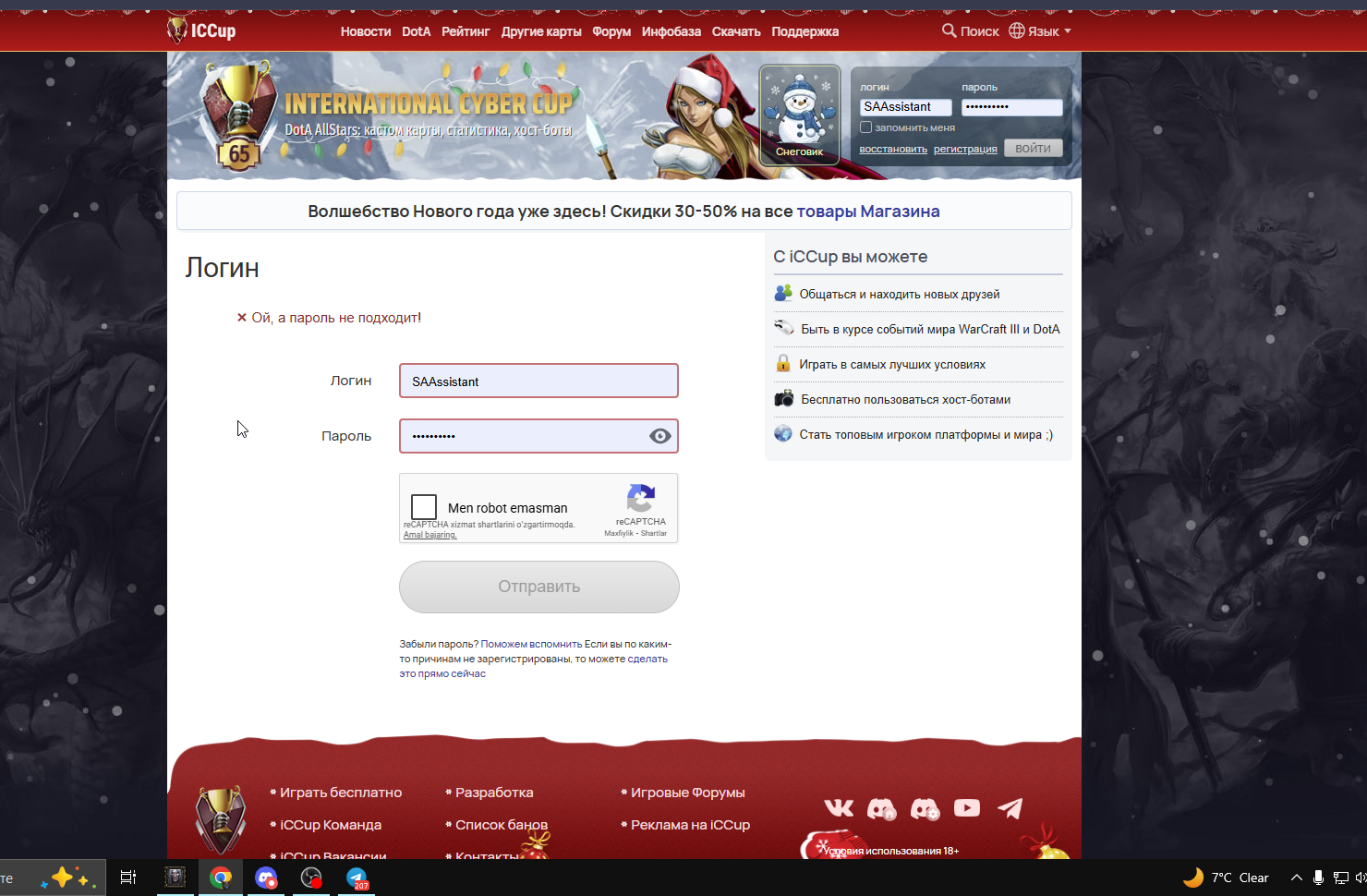Click the ICCup logo in the header
Screen dimensions: 1367x896
tap(201, 30)
